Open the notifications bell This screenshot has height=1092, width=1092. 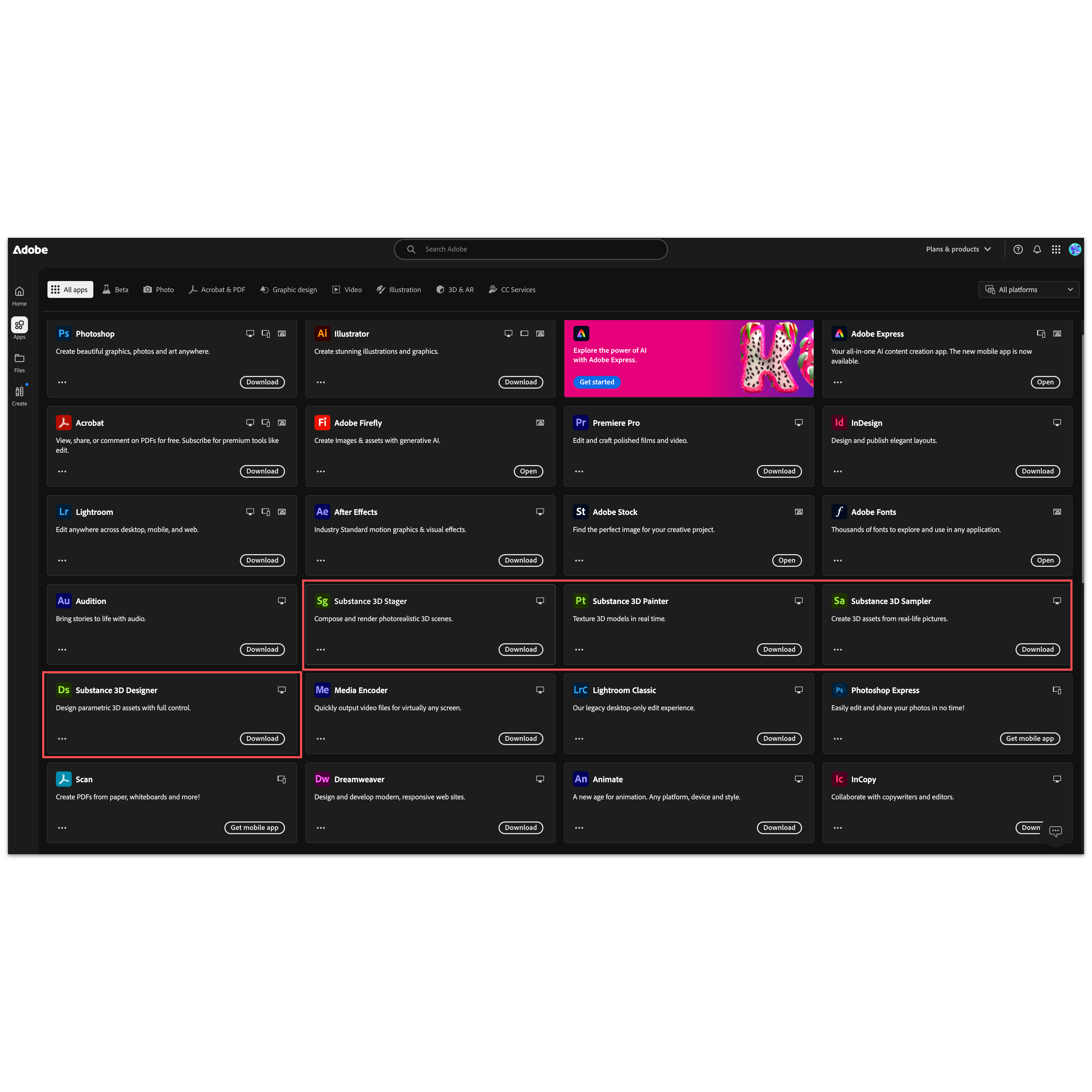click(1037, 249)
